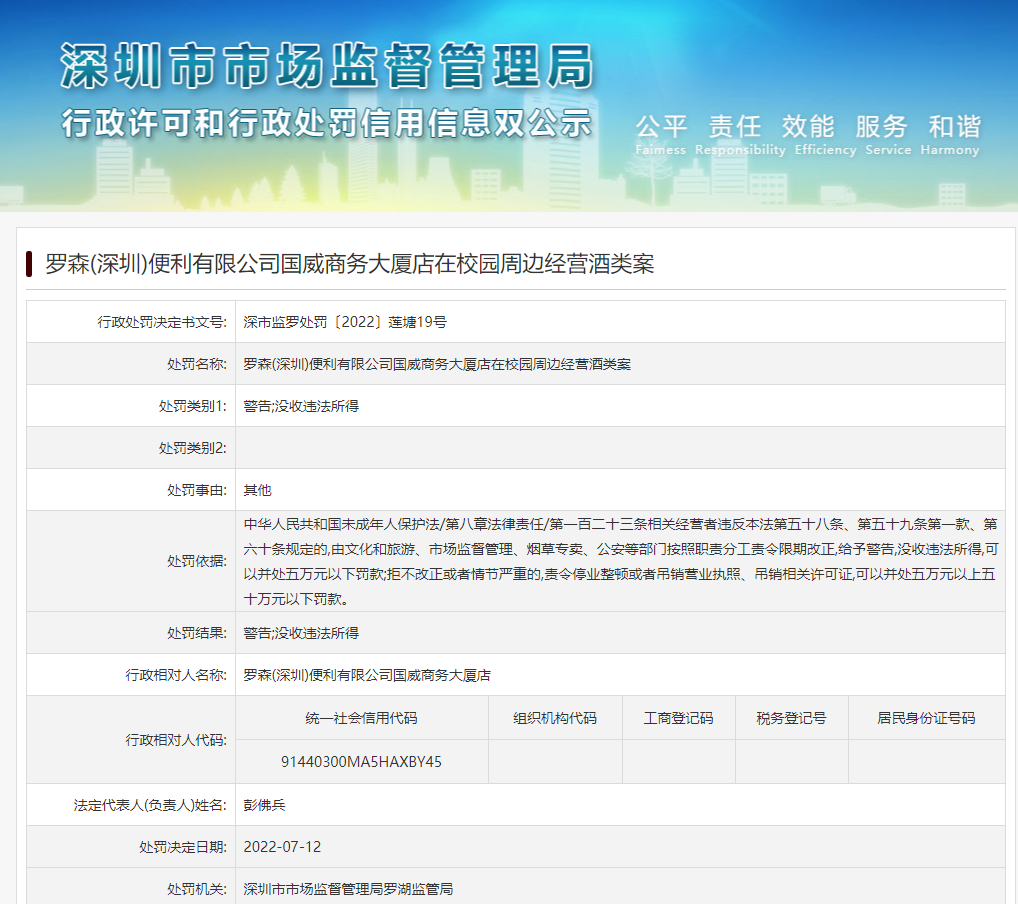Click the 处罚事由 value 其他
Viewport: 1018px width, 904px height.
pos(258,490)
